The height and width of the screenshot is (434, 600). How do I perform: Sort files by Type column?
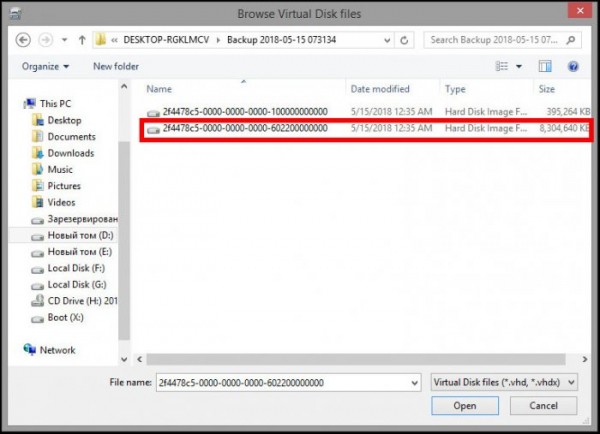[x=455, y=89]
